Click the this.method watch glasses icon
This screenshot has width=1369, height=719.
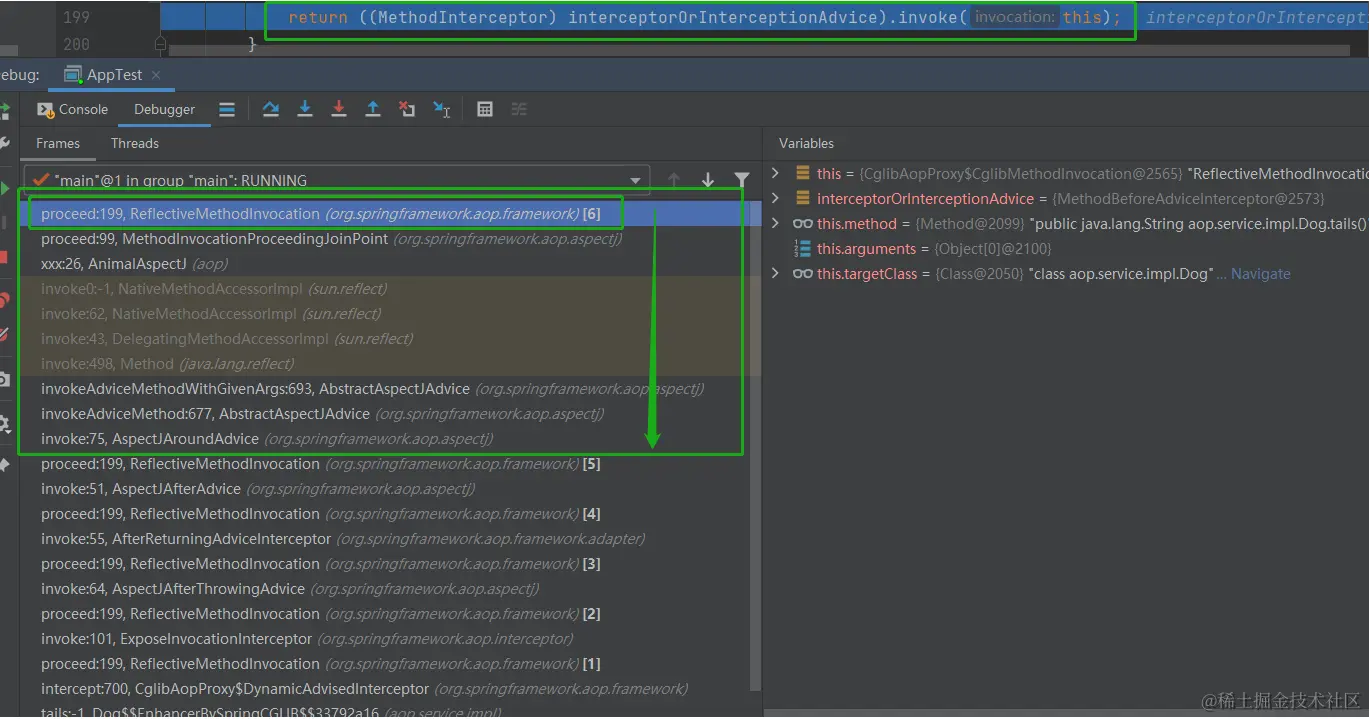click(802, 224)
